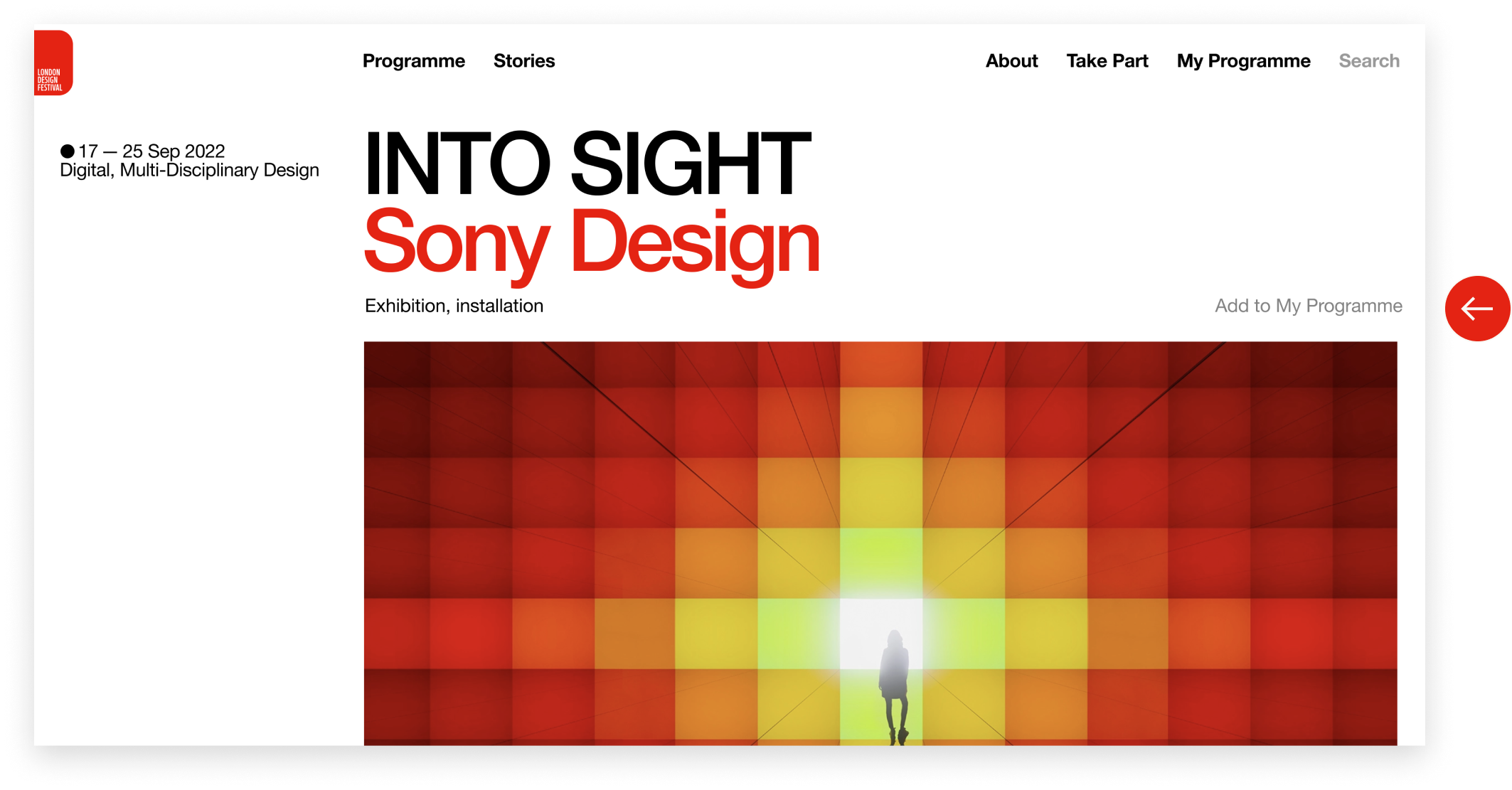1512x790 pixels.
Task: Select the Multi-Disciplinary Design category text
Action: click(x=219, y=171)
